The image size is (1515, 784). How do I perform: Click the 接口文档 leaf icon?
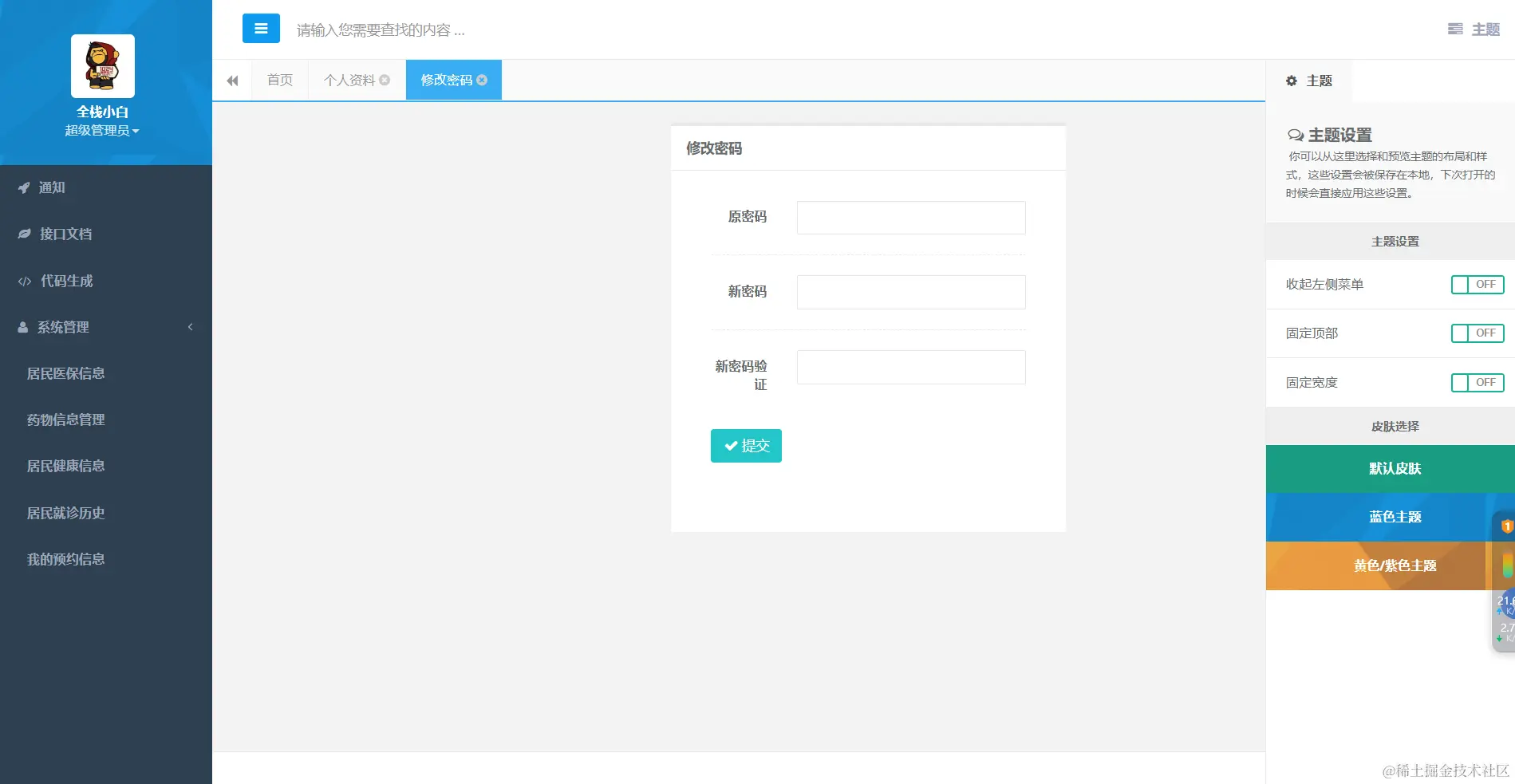(25, 234)
